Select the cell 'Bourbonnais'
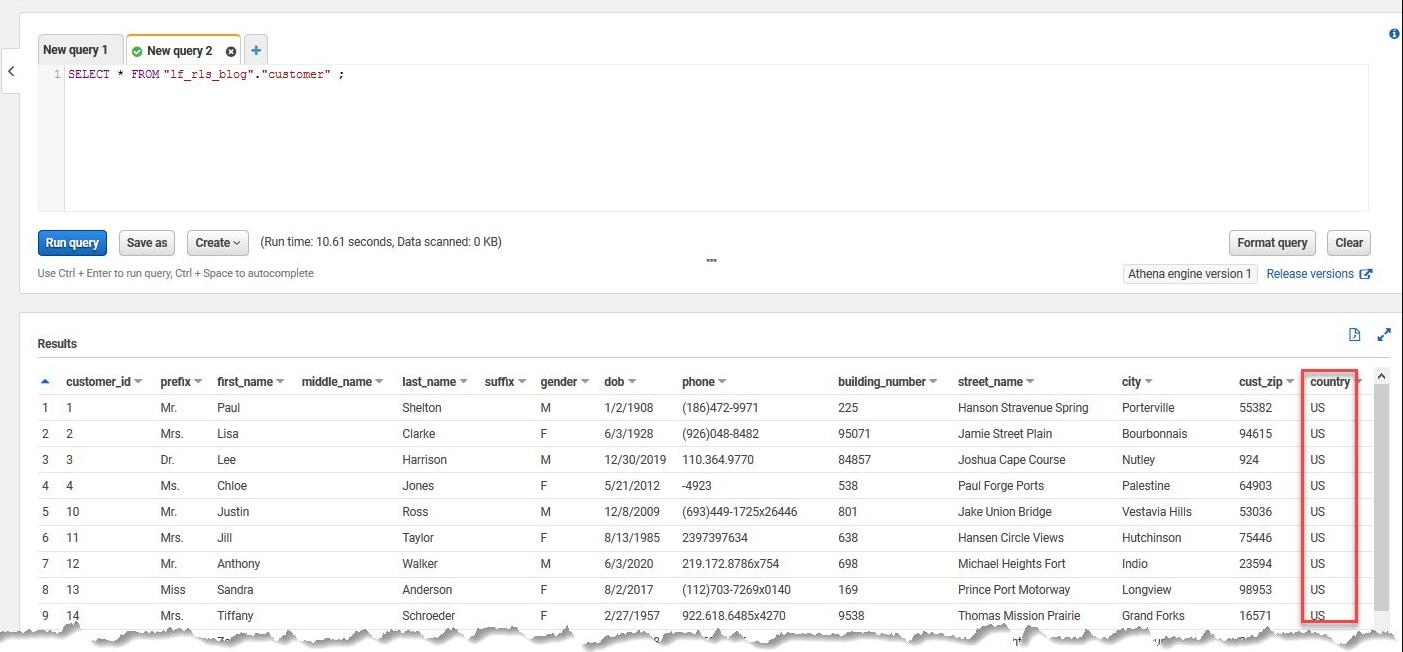This screenshot has height=652, width=1403. pyautogui.click(x=1155, y=434)
